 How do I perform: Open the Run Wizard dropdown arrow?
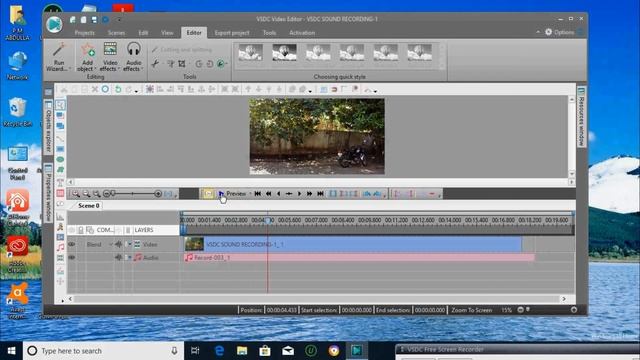70,69
